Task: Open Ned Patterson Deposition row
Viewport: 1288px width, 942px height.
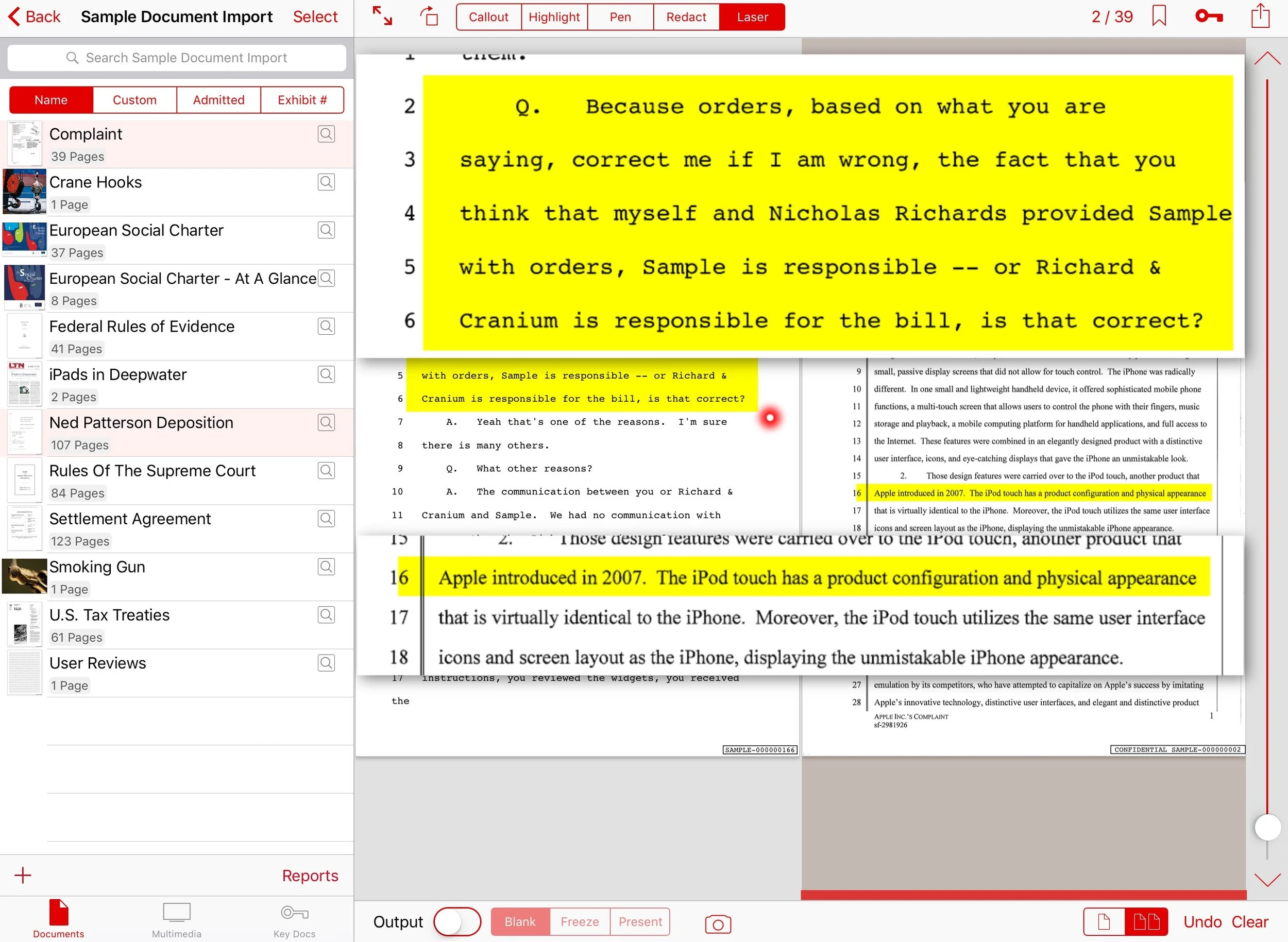Action: pyautogui.click(x=177, y=432)
